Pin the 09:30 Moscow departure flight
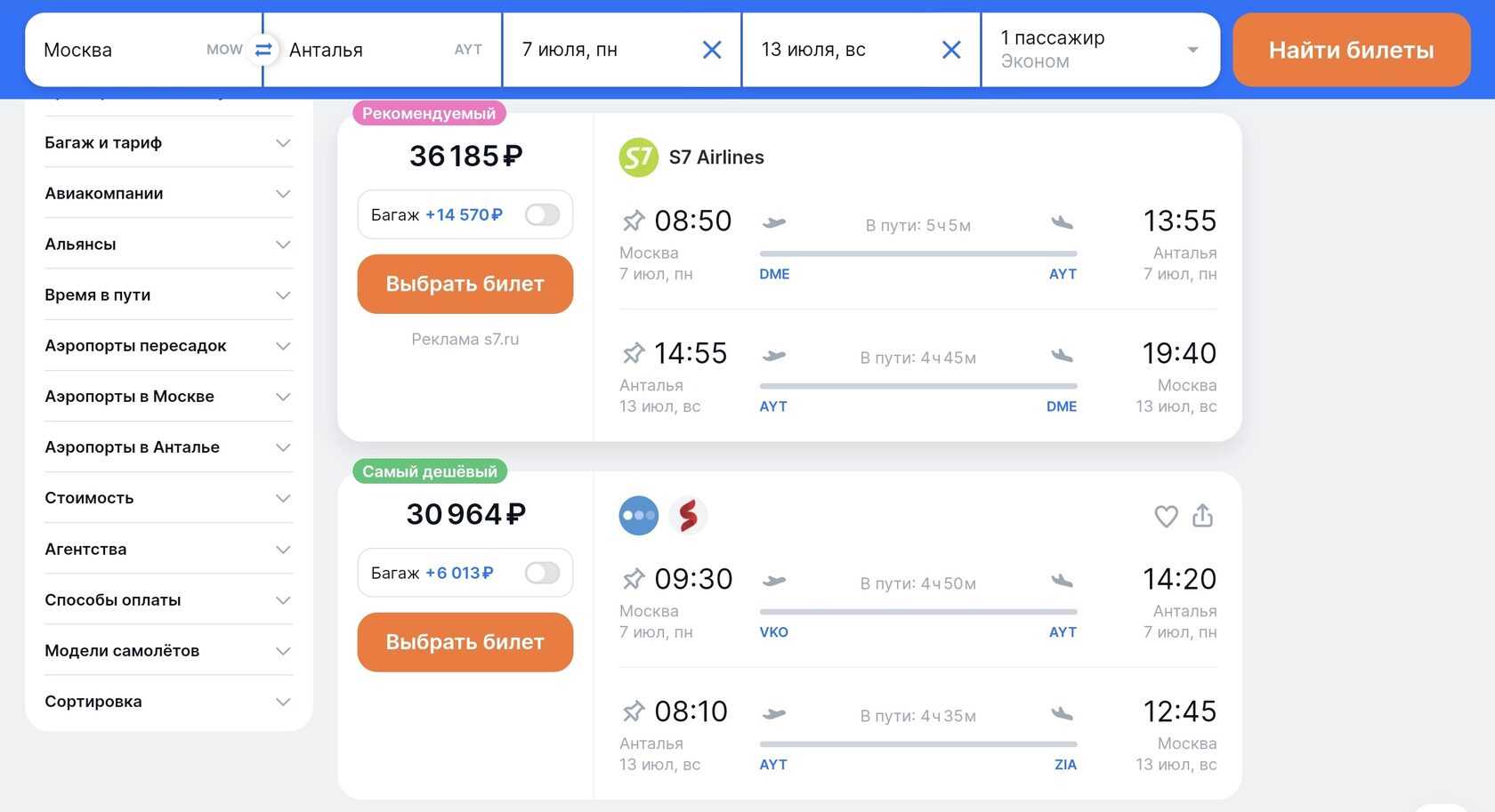This screenshot has height=812, width=1495. pyautogui.click(x=633, y=579)
